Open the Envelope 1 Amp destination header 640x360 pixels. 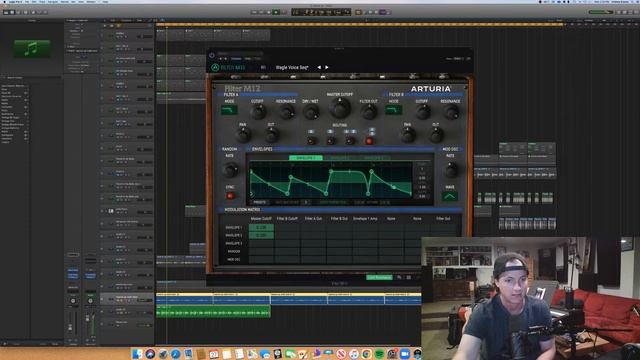point(365,219)
